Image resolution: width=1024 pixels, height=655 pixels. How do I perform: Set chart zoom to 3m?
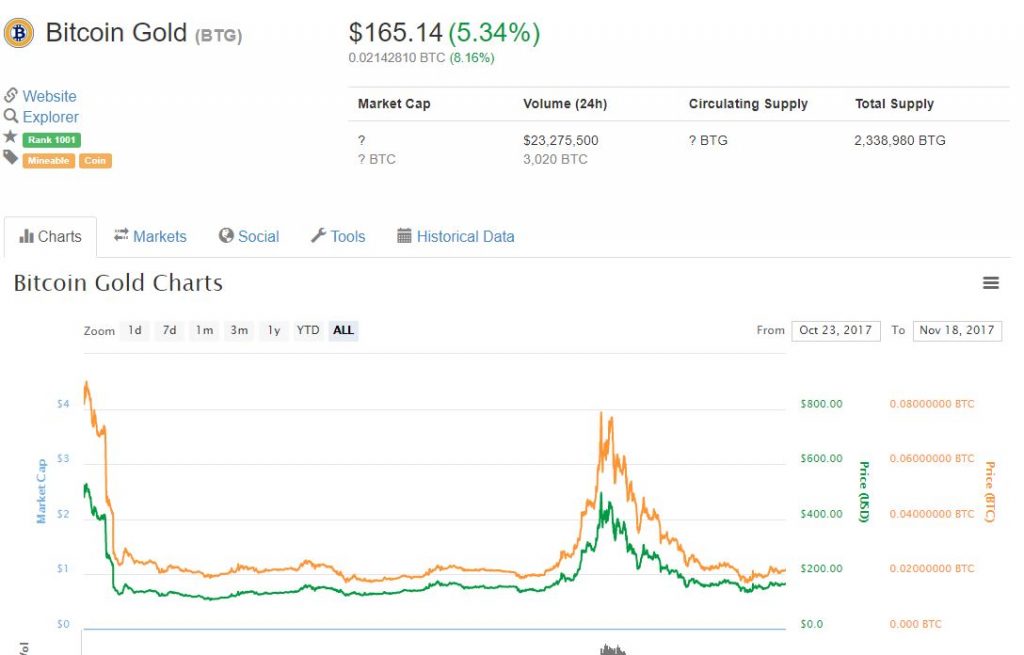tap(239, 330)
